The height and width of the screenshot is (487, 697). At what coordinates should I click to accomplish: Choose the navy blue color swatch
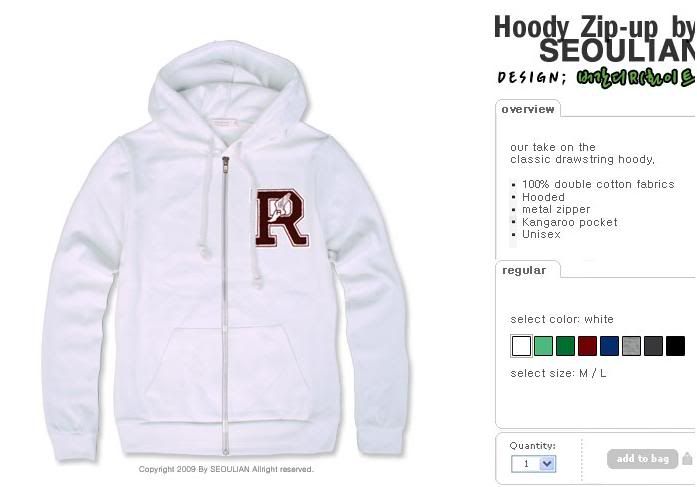tap(609, 346)
